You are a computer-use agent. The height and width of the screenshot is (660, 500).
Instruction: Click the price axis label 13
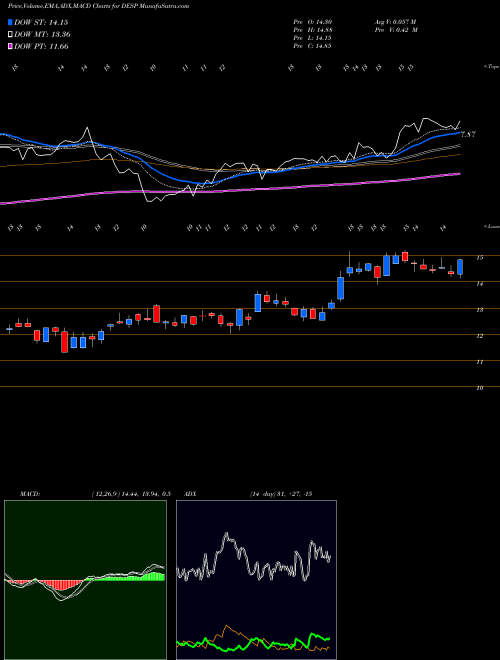click(479, 310)
